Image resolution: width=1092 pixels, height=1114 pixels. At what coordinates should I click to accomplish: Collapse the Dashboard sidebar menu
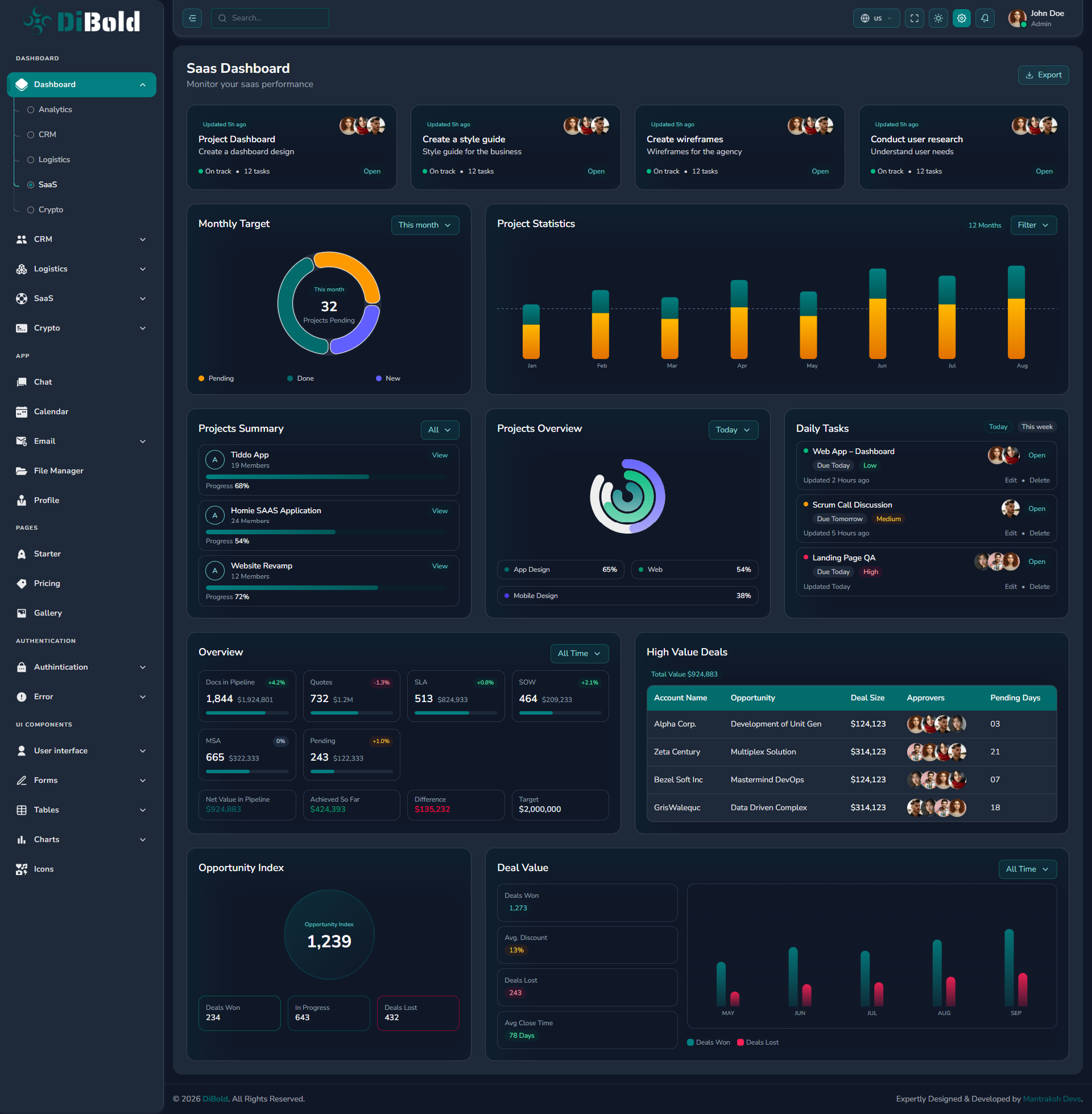coord(81,85)
